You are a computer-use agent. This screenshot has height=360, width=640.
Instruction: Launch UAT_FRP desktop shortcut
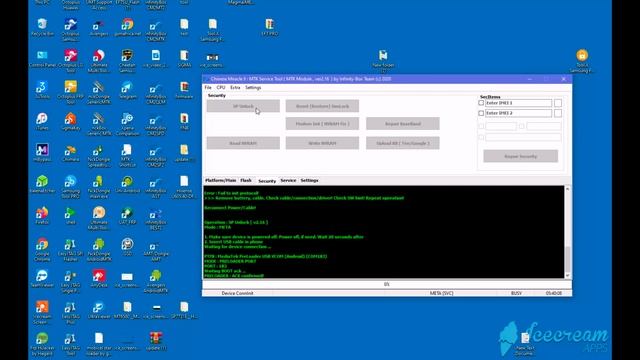tap(127, 216)
